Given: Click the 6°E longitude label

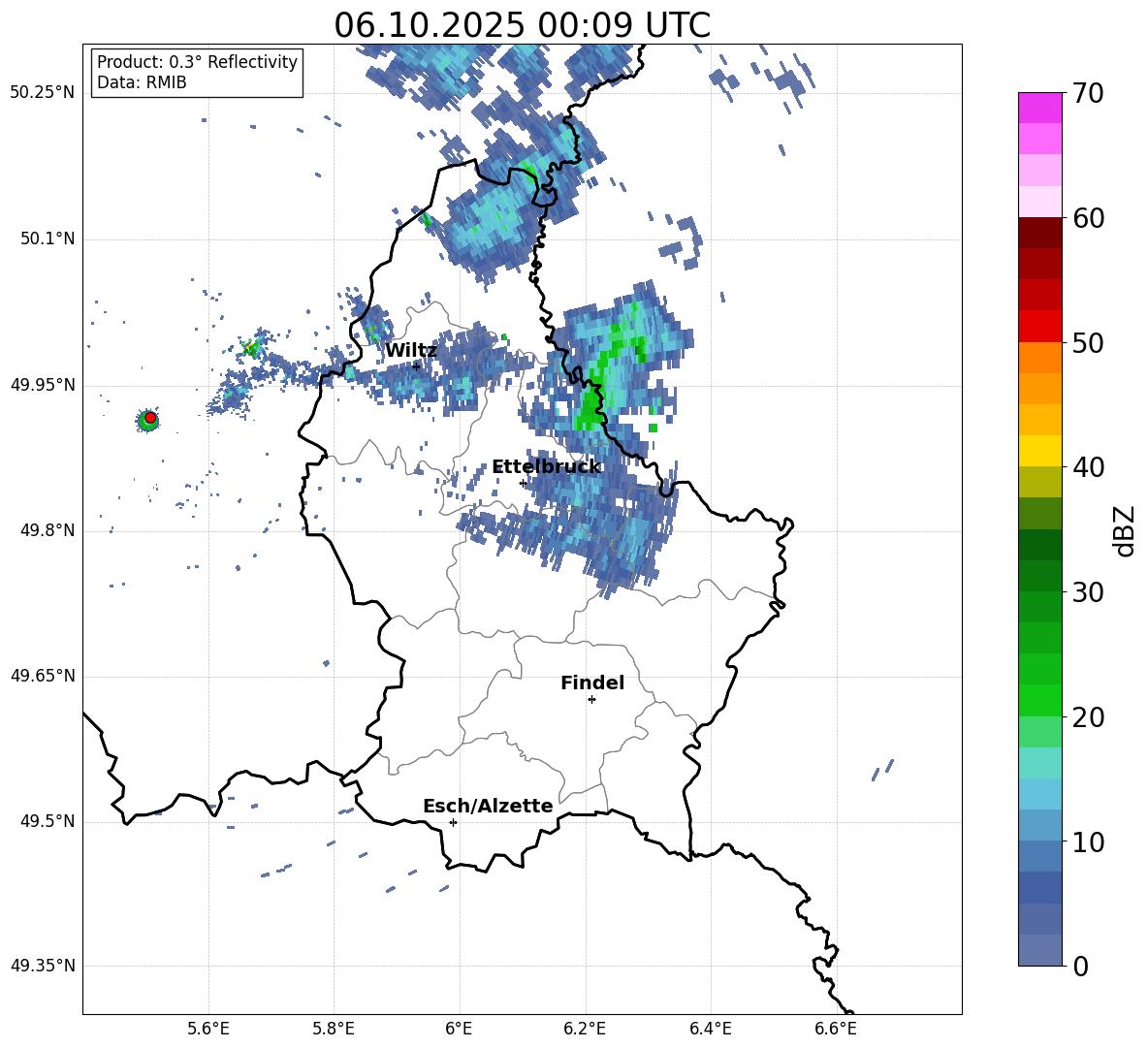Looking at the screenshot, I should click(x=459, y=1029).
